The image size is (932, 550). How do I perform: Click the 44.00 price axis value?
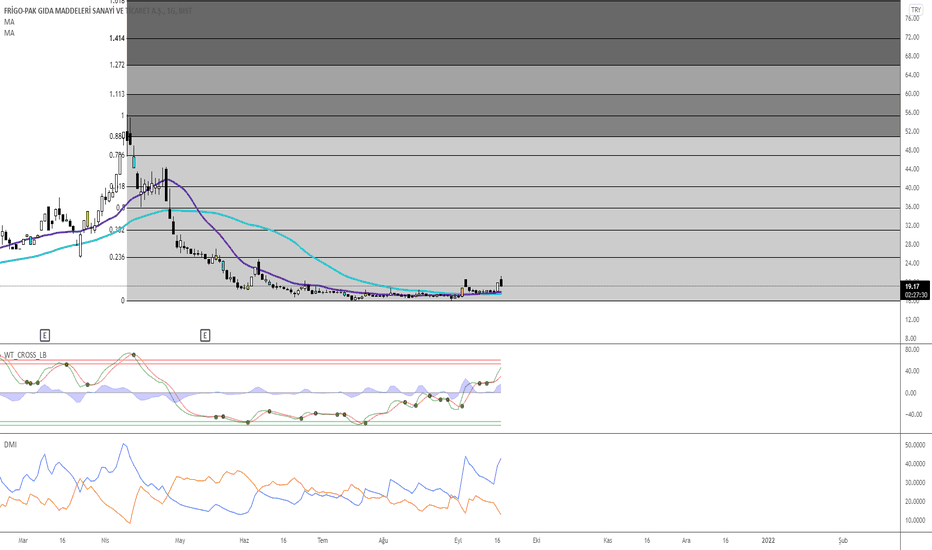[x=912, y=169]
